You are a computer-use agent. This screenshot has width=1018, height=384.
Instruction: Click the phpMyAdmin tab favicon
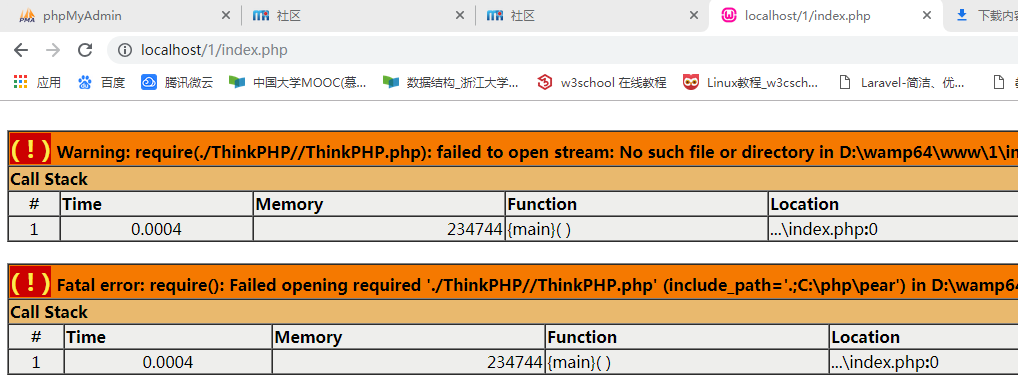[x=27, y=16]
